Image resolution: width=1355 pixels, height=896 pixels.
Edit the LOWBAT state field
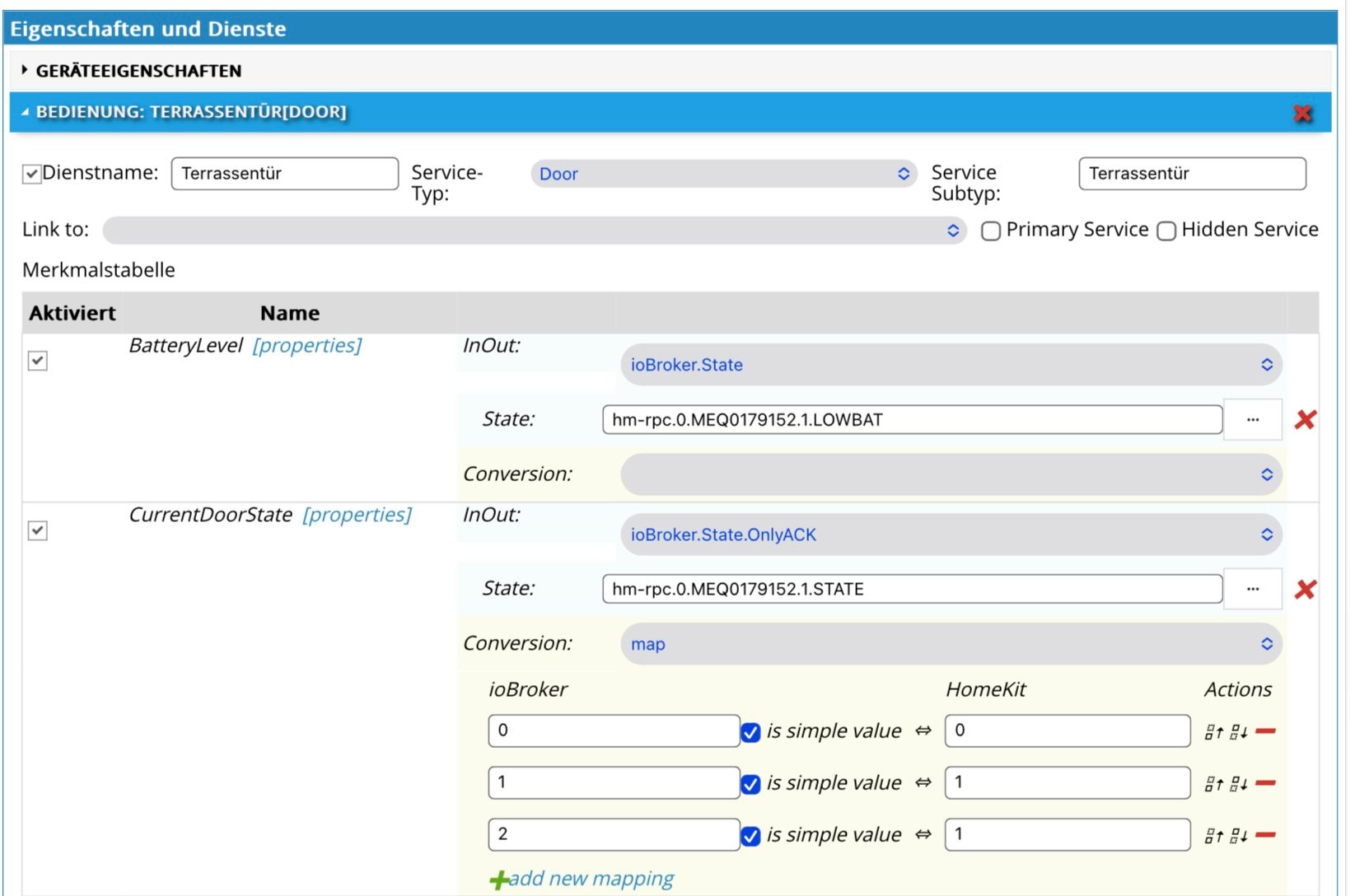[x=913, y=420]
